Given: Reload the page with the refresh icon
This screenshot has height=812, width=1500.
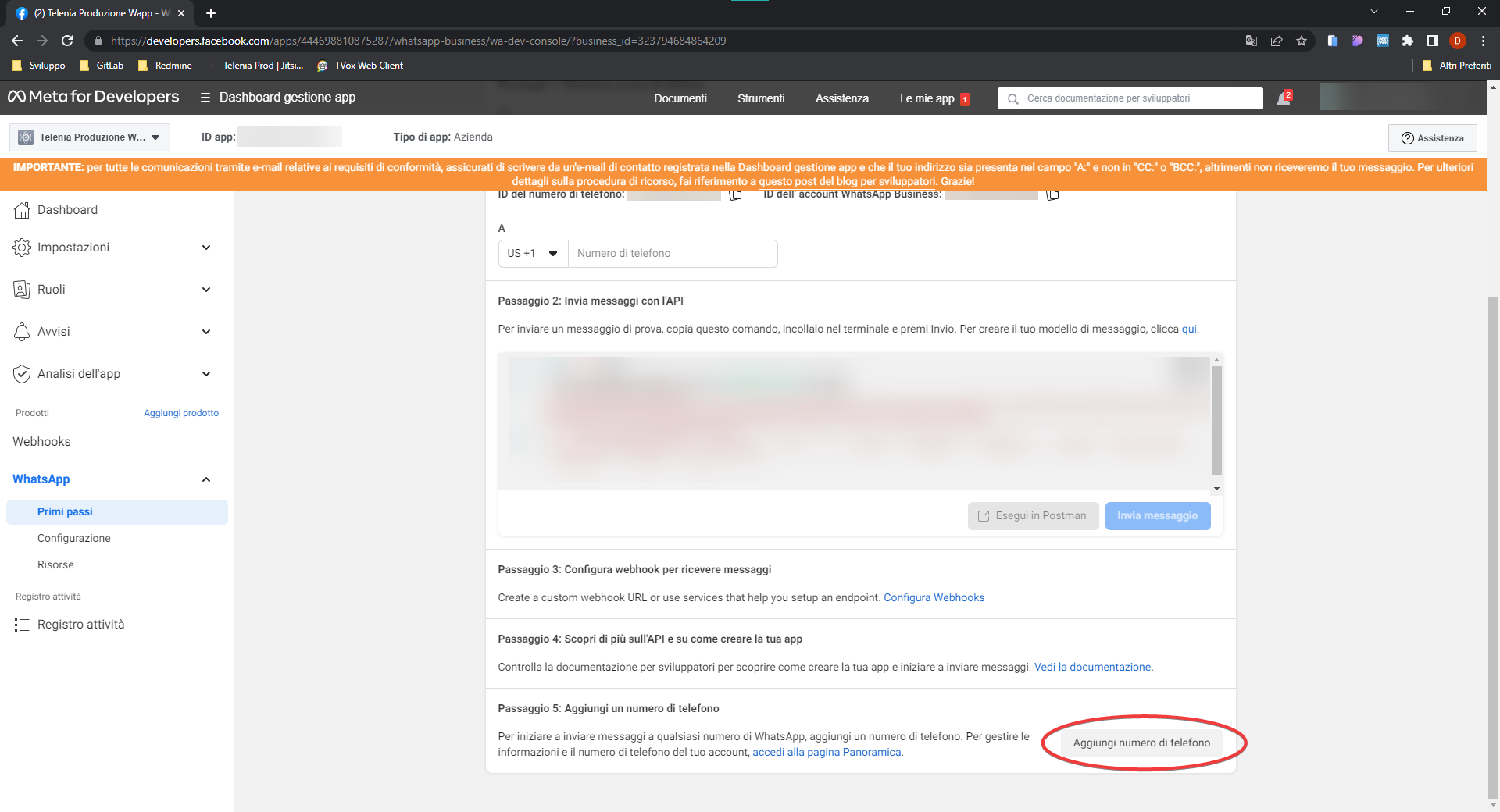Looking at the screenshot, I should [x=67, y=41].
